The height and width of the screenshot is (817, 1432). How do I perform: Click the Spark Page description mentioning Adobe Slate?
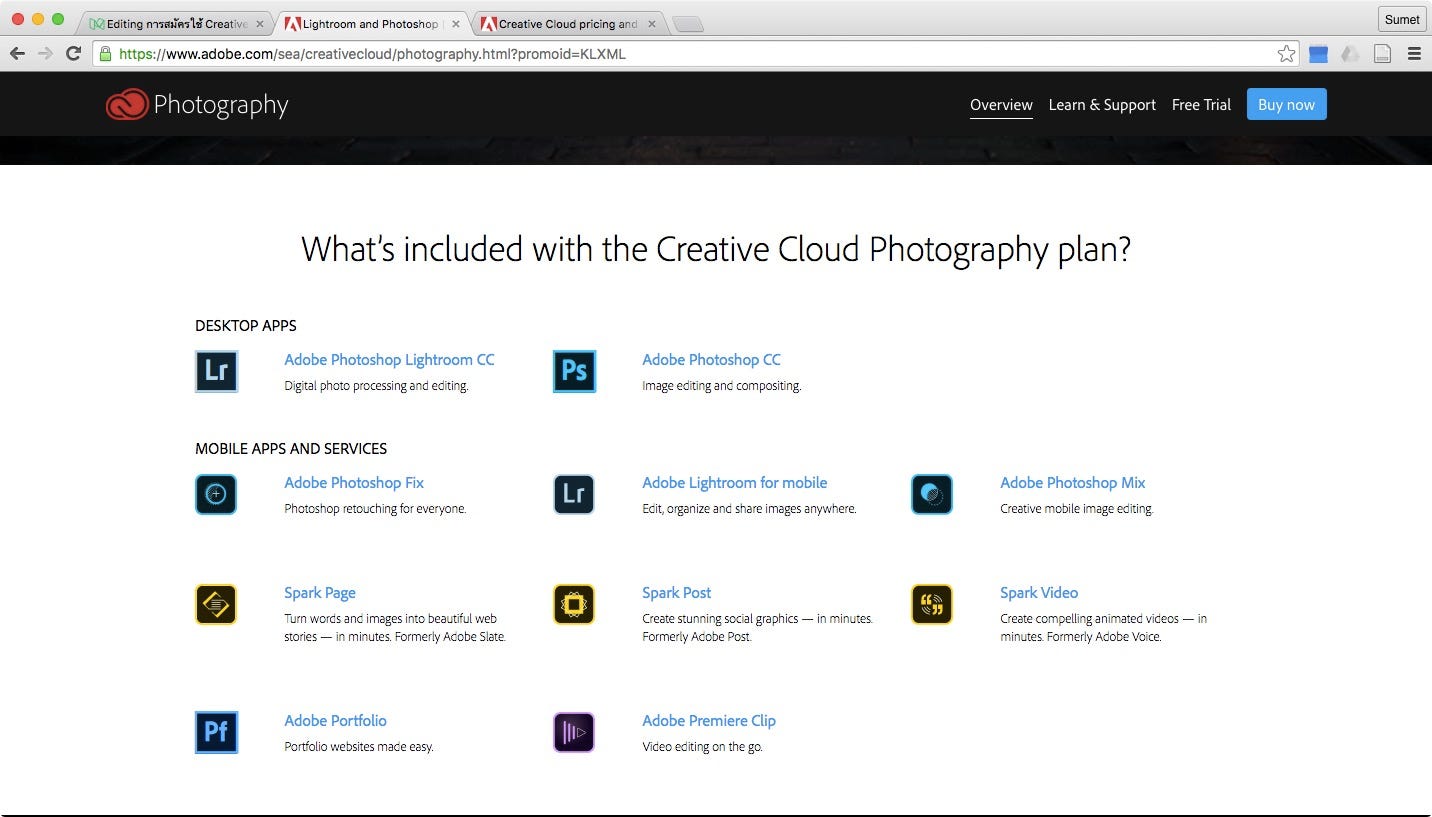[395, 628]
